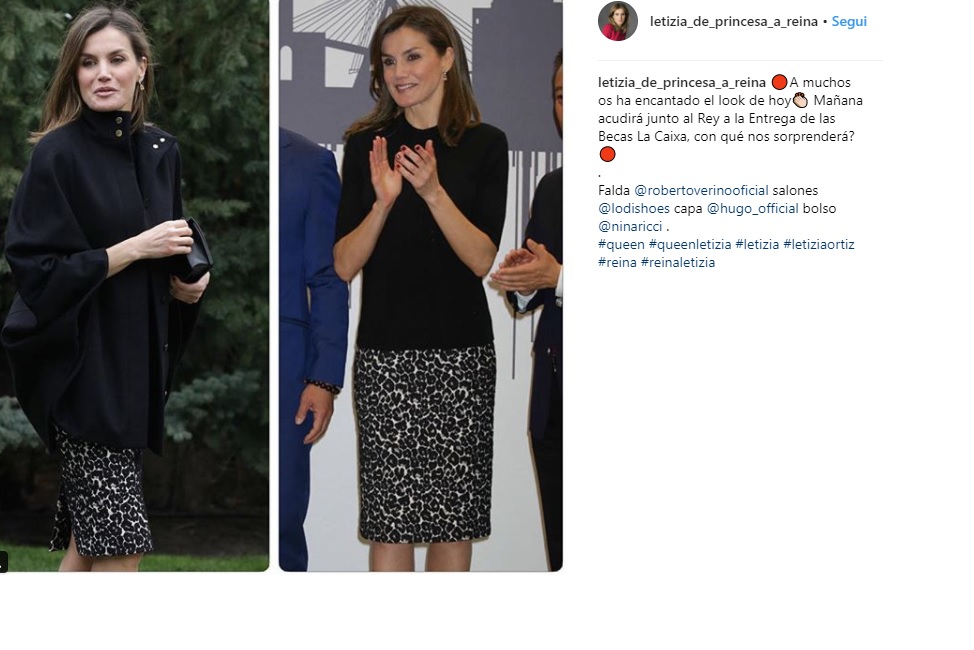Image resolution: width=974 pixels, height=650 pixels.
Task: Select the #queen hashtag
Action: tap(621, 245)
